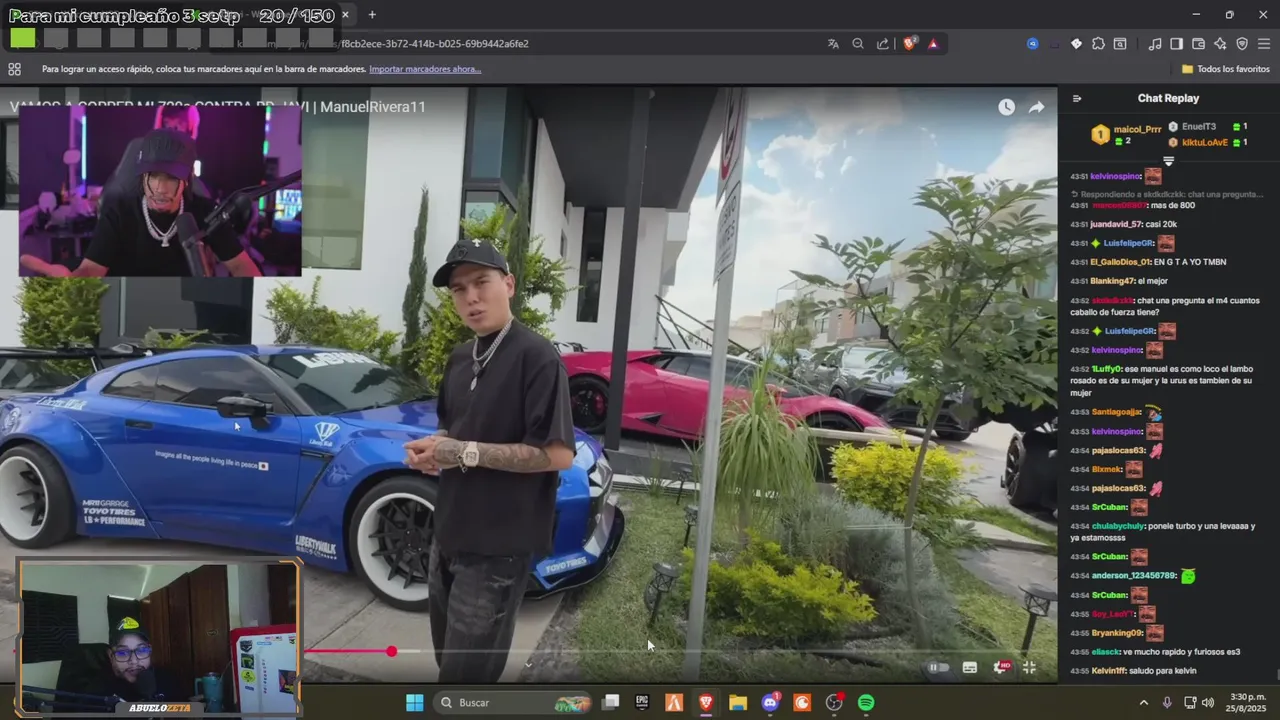Open the Windows Start menu
The height and width of the screenshot is (720, 1280).
(x=414, y=703)
